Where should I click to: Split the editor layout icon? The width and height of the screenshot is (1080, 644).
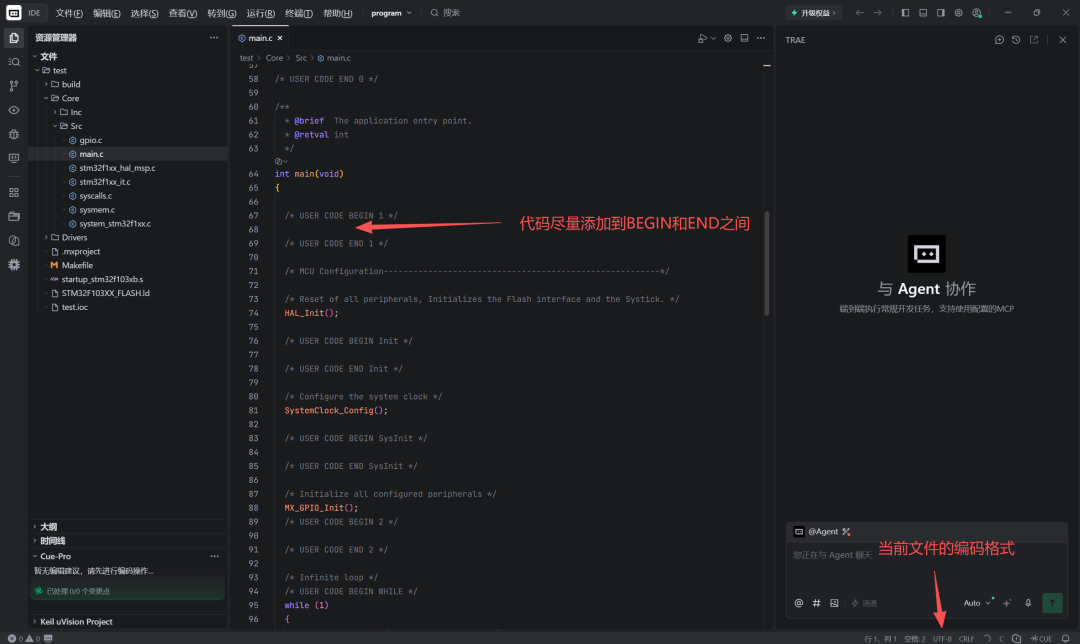(x=745, y=39)
